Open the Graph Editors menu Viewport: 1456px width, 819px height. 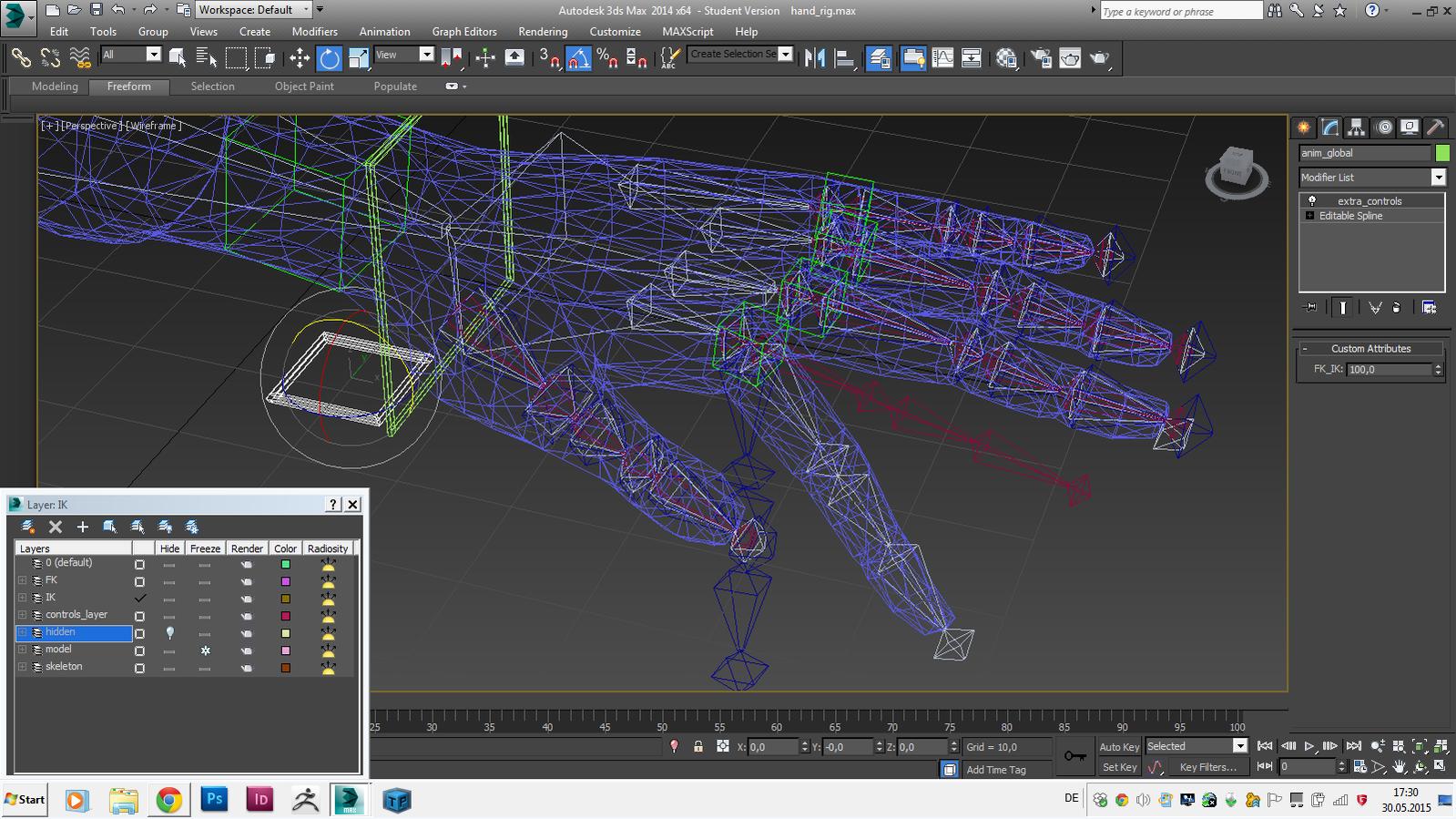464,31
